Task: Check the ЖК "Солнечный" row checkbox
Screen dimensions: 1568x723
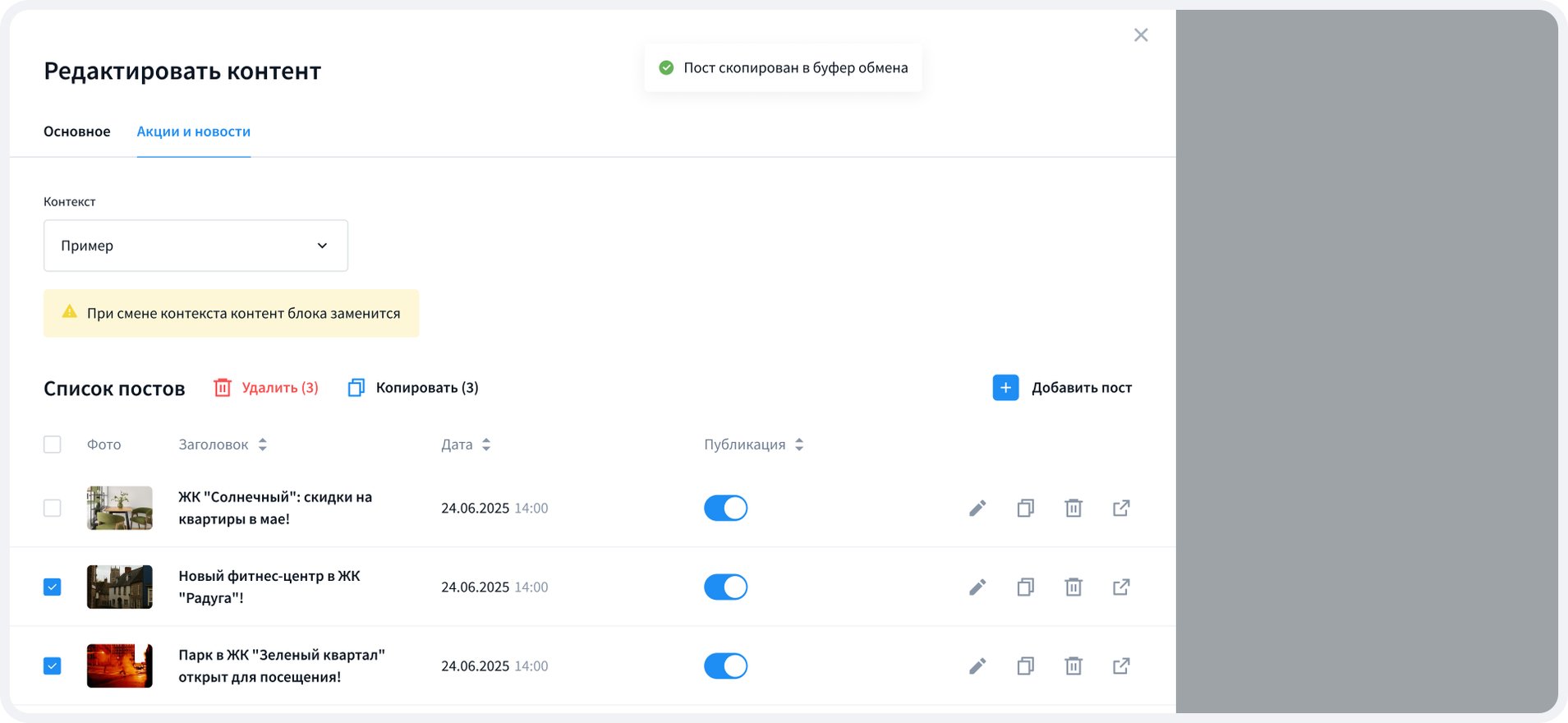Action: tap(53, 509)
